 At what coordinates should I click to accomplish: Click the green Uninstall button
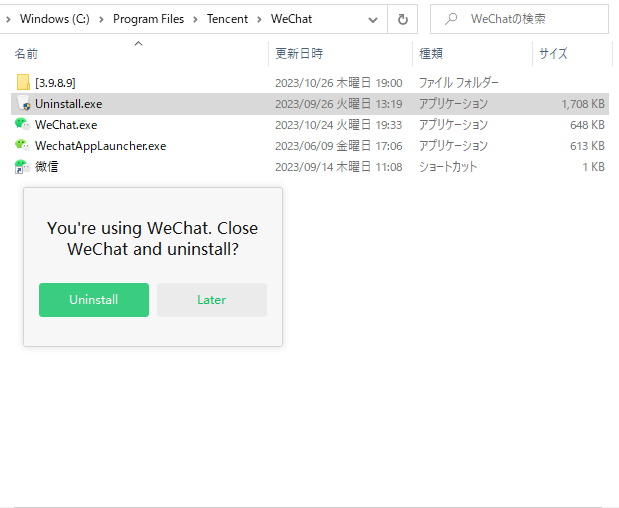pyautogui.click(x=94, y=300)
